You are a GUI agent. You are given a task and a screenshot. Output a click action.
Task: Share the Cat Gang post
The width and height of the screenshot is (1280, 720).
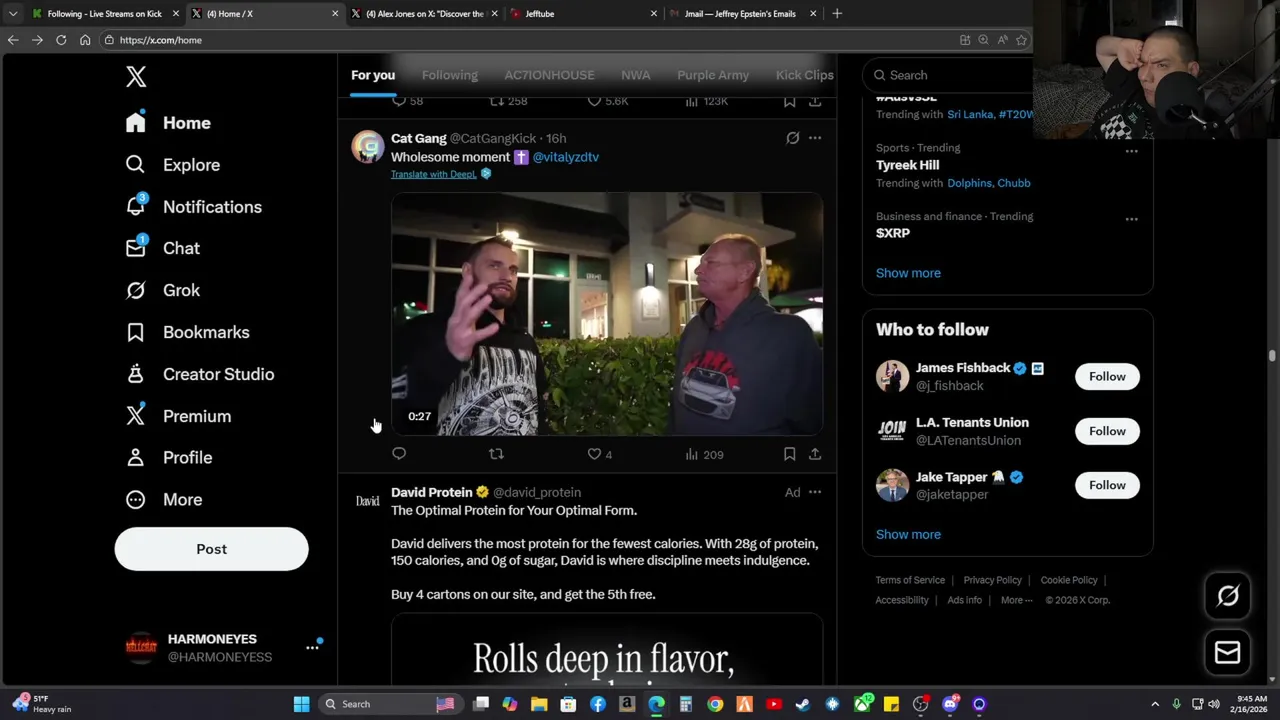815,454
